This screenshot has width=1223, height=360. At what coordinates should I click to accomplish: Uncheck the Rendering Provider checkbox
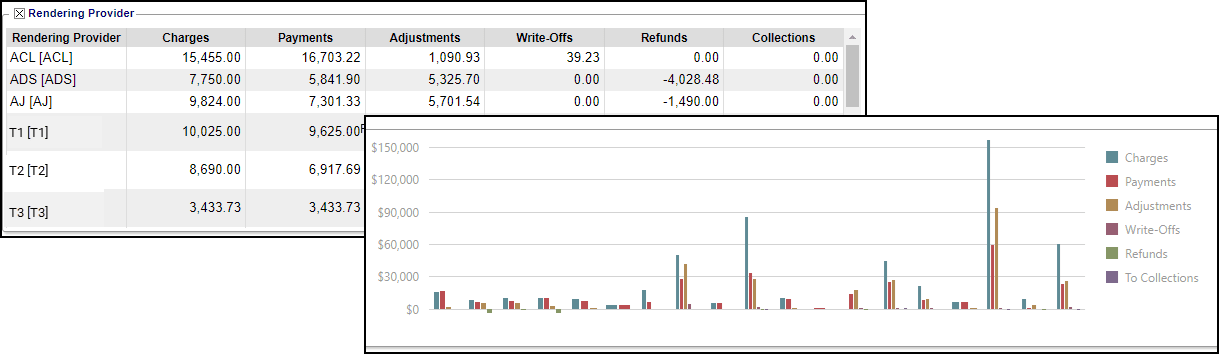click(20, 14)
